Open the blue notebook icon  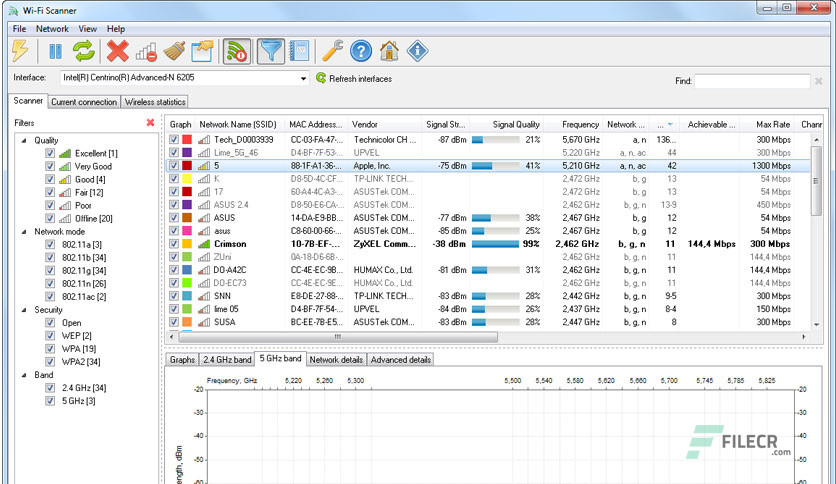[299, 52]
